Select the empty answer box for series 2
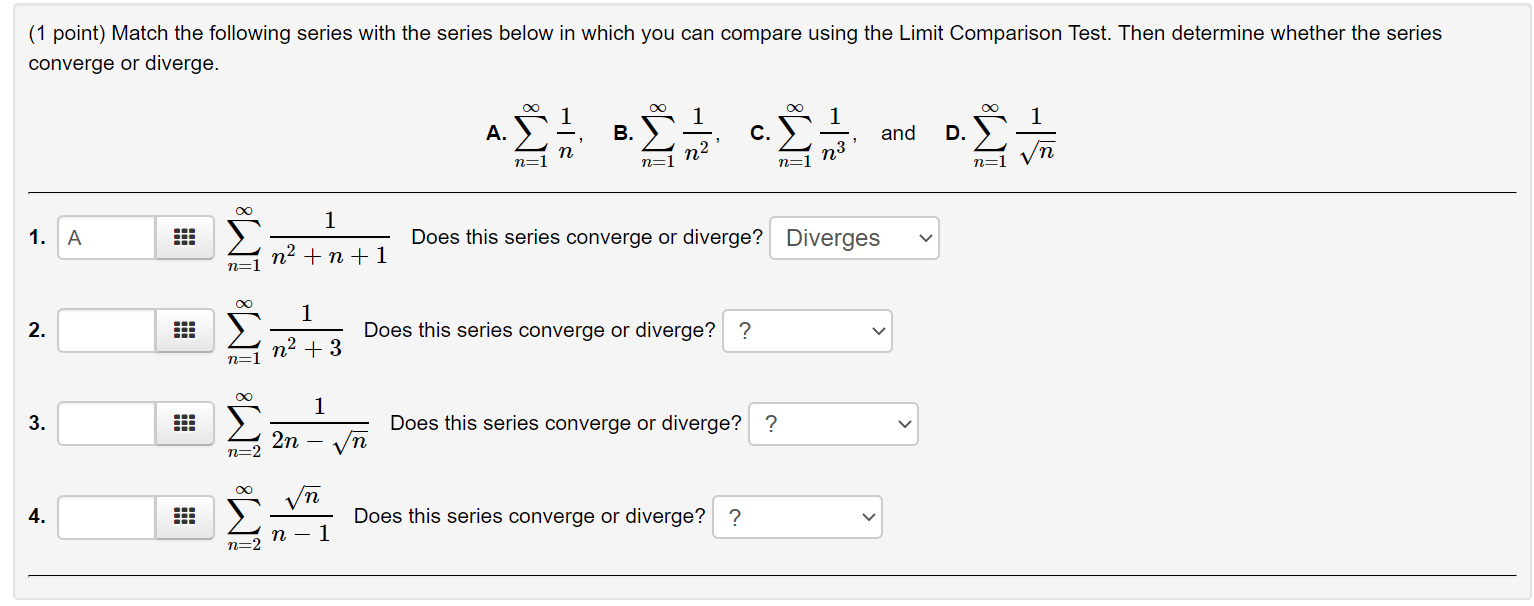This screenshot has height=606, width=1534. 105,330
